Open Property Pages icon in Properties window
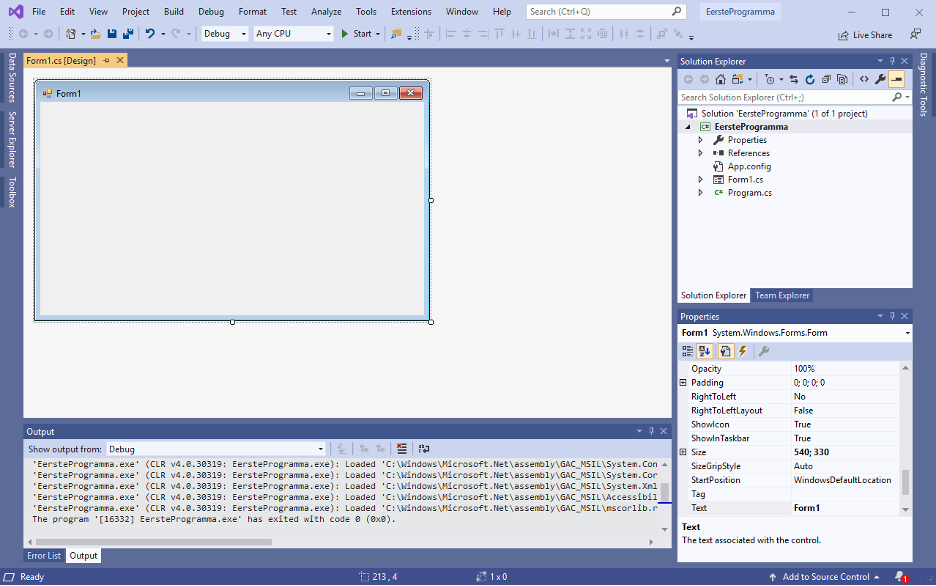 pos(763,351)
